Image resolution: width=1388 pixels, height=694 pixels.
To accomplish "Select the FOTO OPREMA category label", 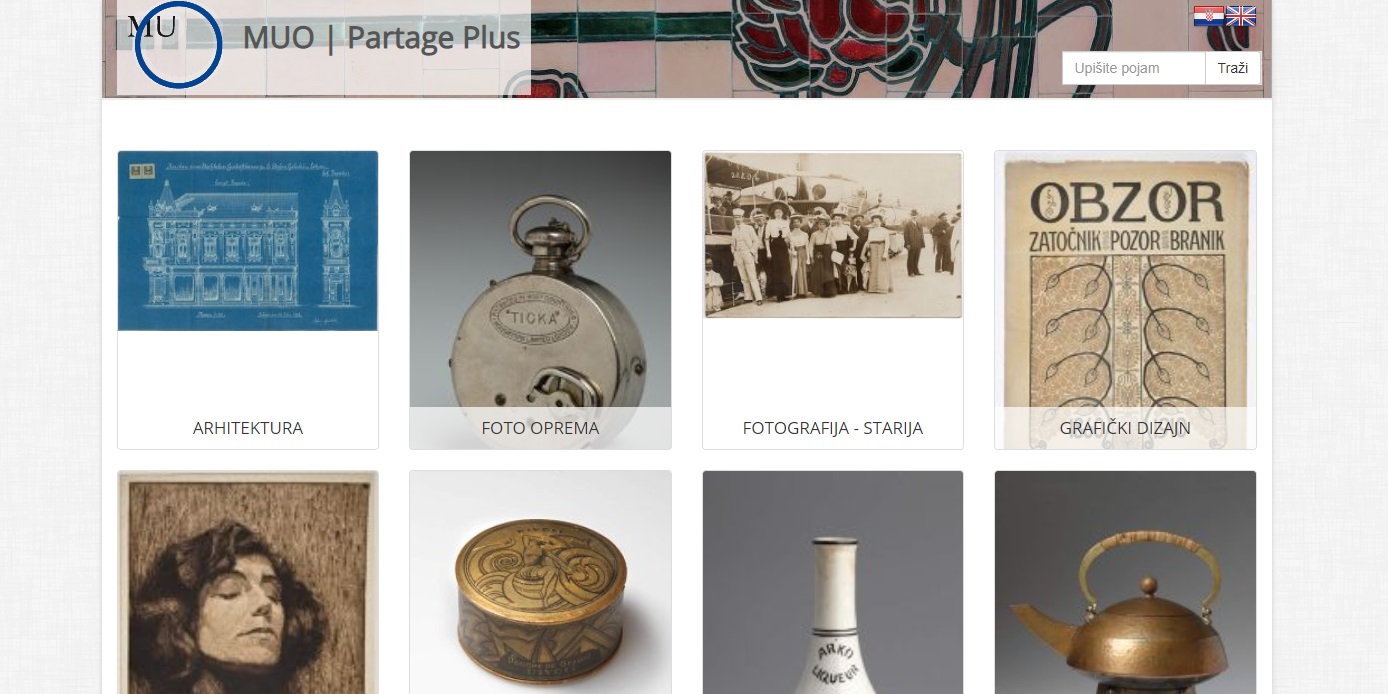I will point(540,428).
